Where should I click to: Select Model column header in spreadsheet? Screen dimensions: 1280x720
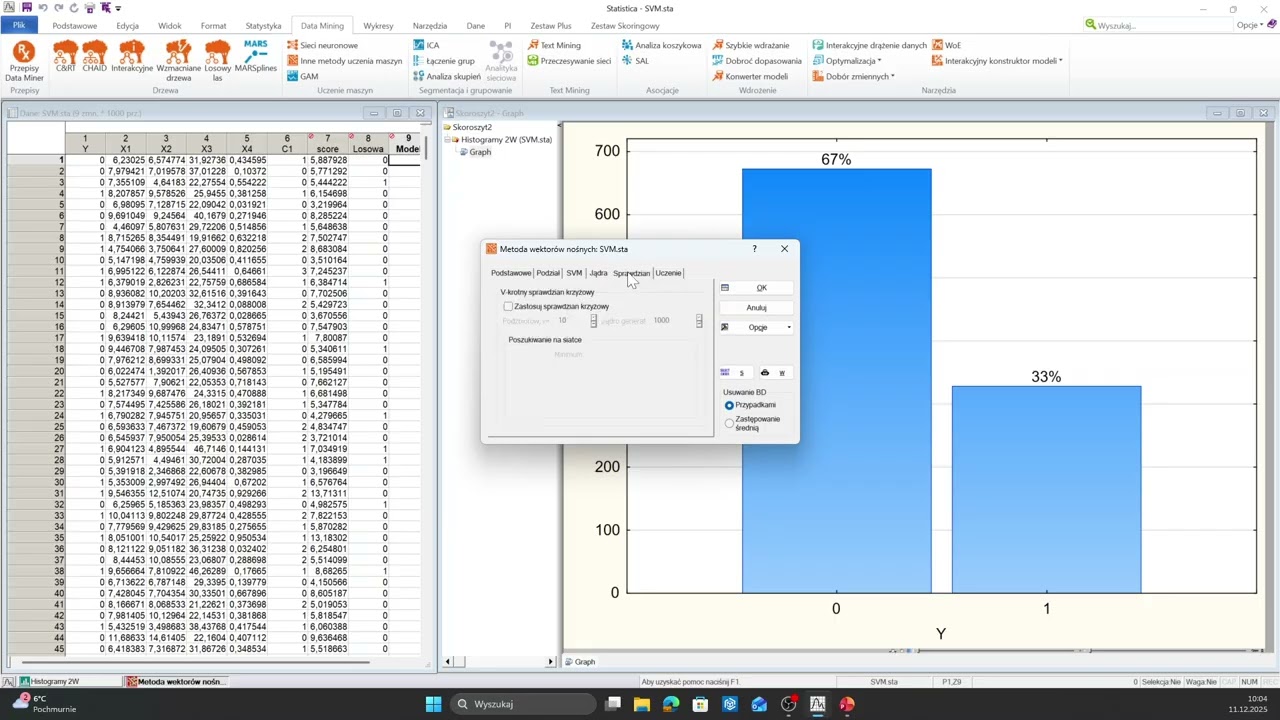(407, 144)
